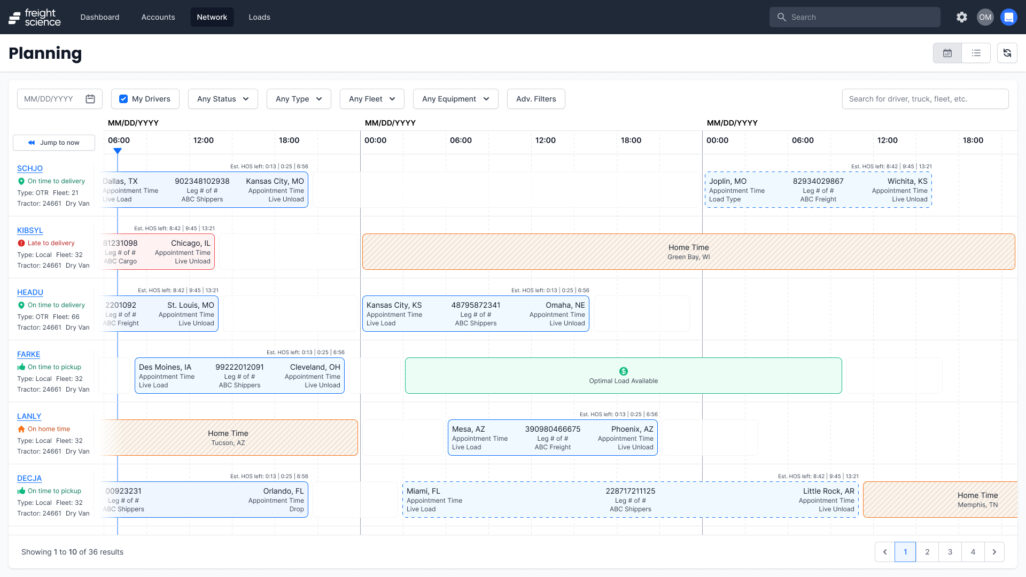The width and height of the screenshot is (1026, 577).
Task: Click the Optimal Load dollar icon
Action: pyautogui.click(x=623, y=371)
